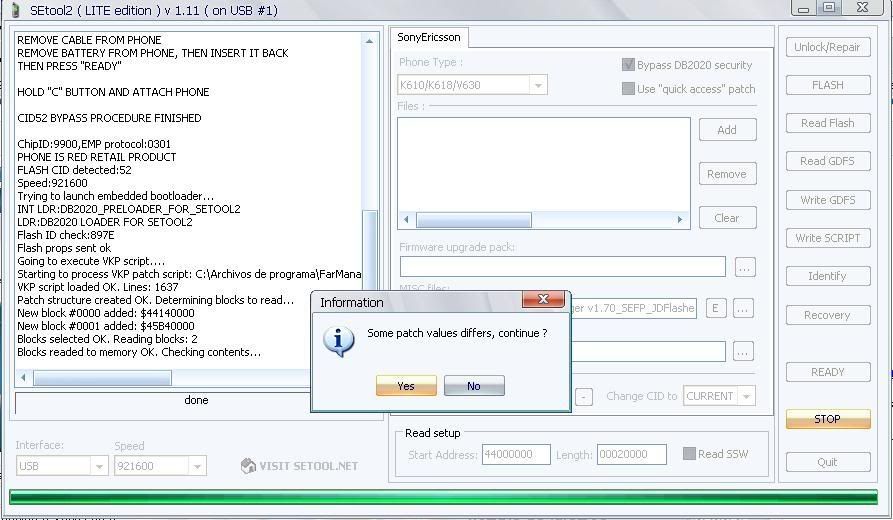Click dialog text "Some patch values differs, continue ?"

tap(457, 333)
